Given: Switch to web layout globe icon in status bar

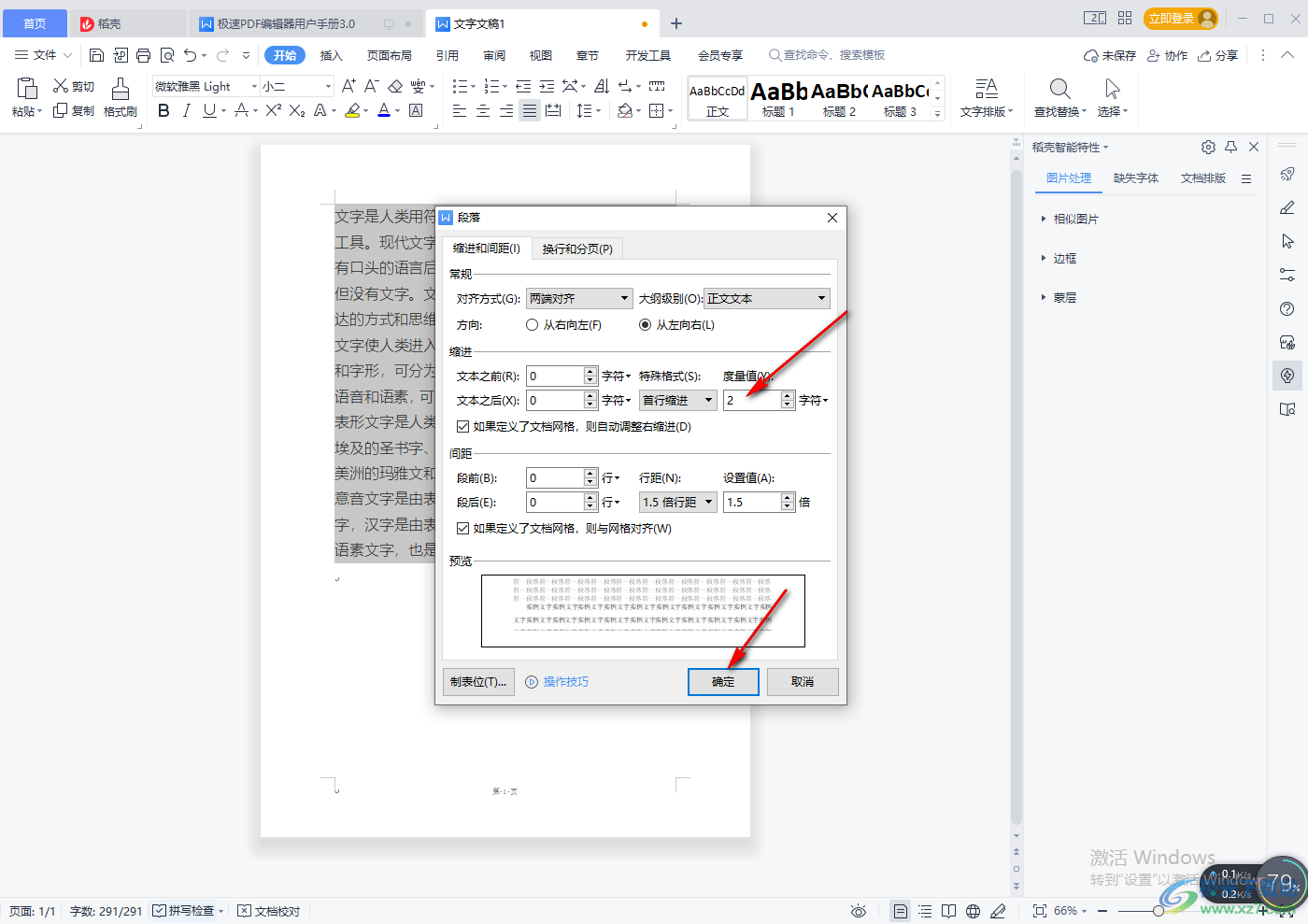Looking at the screenshot, I should coord(973,911).
